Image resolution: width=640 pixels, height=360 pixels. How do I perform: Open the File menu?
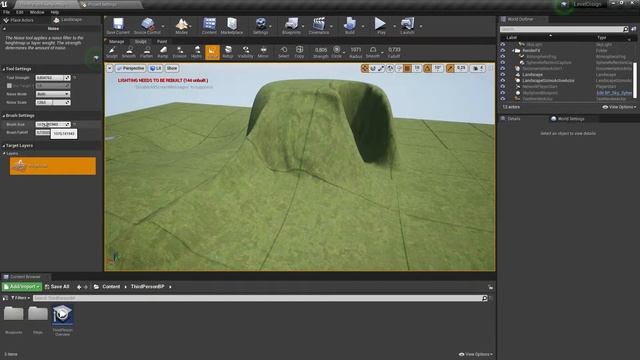coord(7,12)
